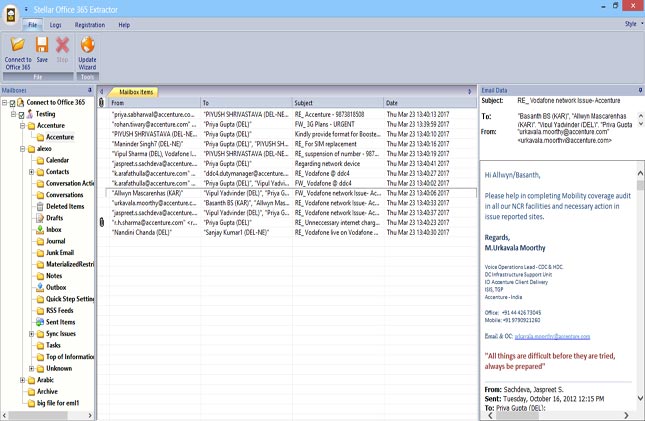This screenshot has width=645, height=421.
Task: Sort emails by the Subject column header
Action: tap(338, 103)
